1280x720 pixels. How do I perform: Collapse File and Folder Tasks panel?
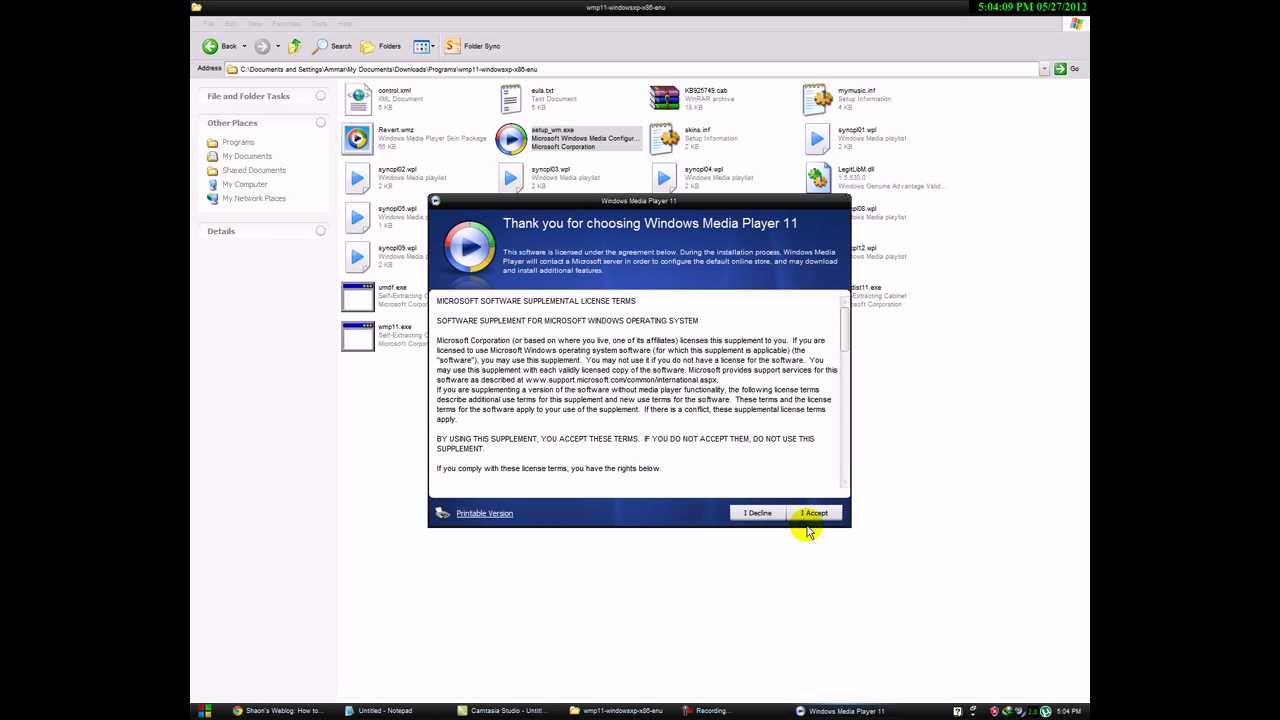320,96
